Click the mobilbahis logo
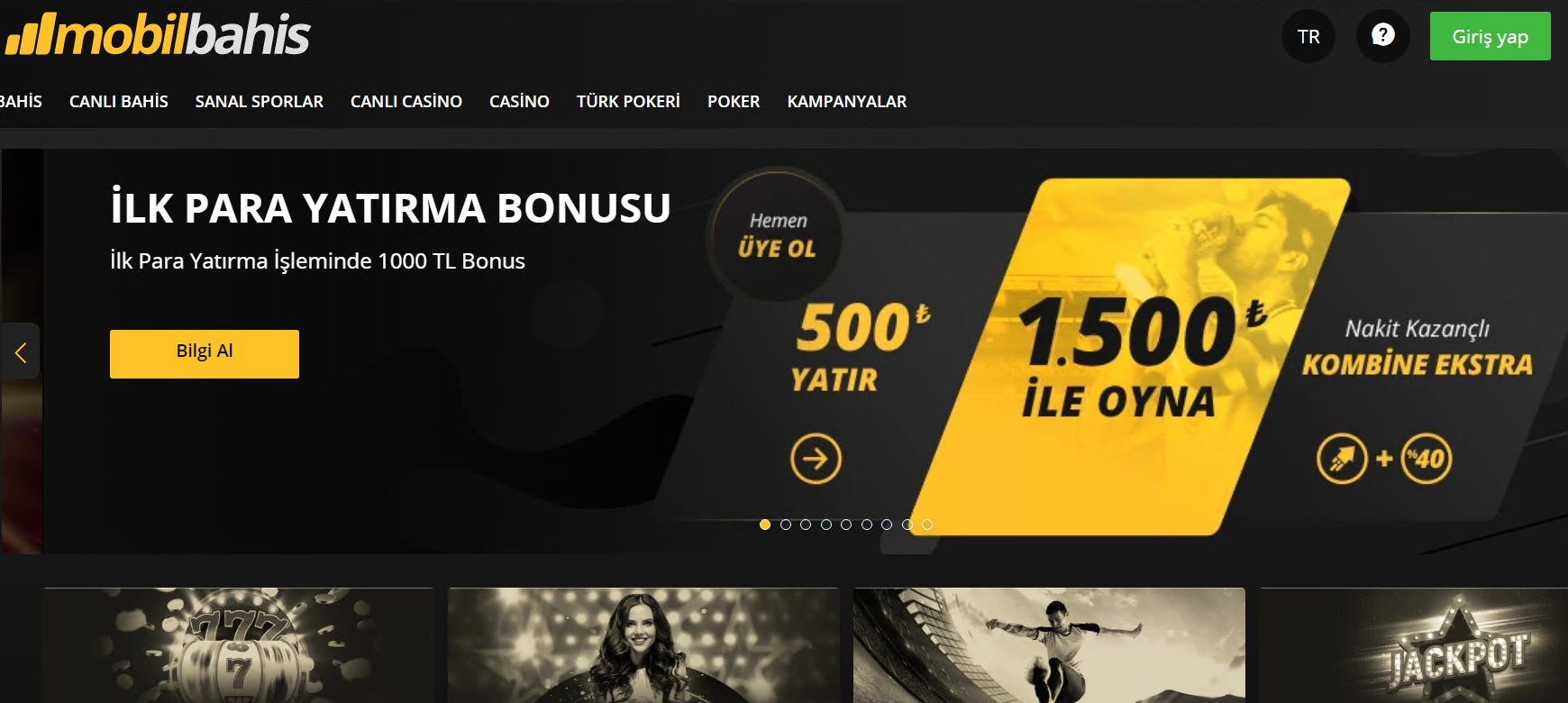Viewport: 1568px width, 703px height. (158, 34)
